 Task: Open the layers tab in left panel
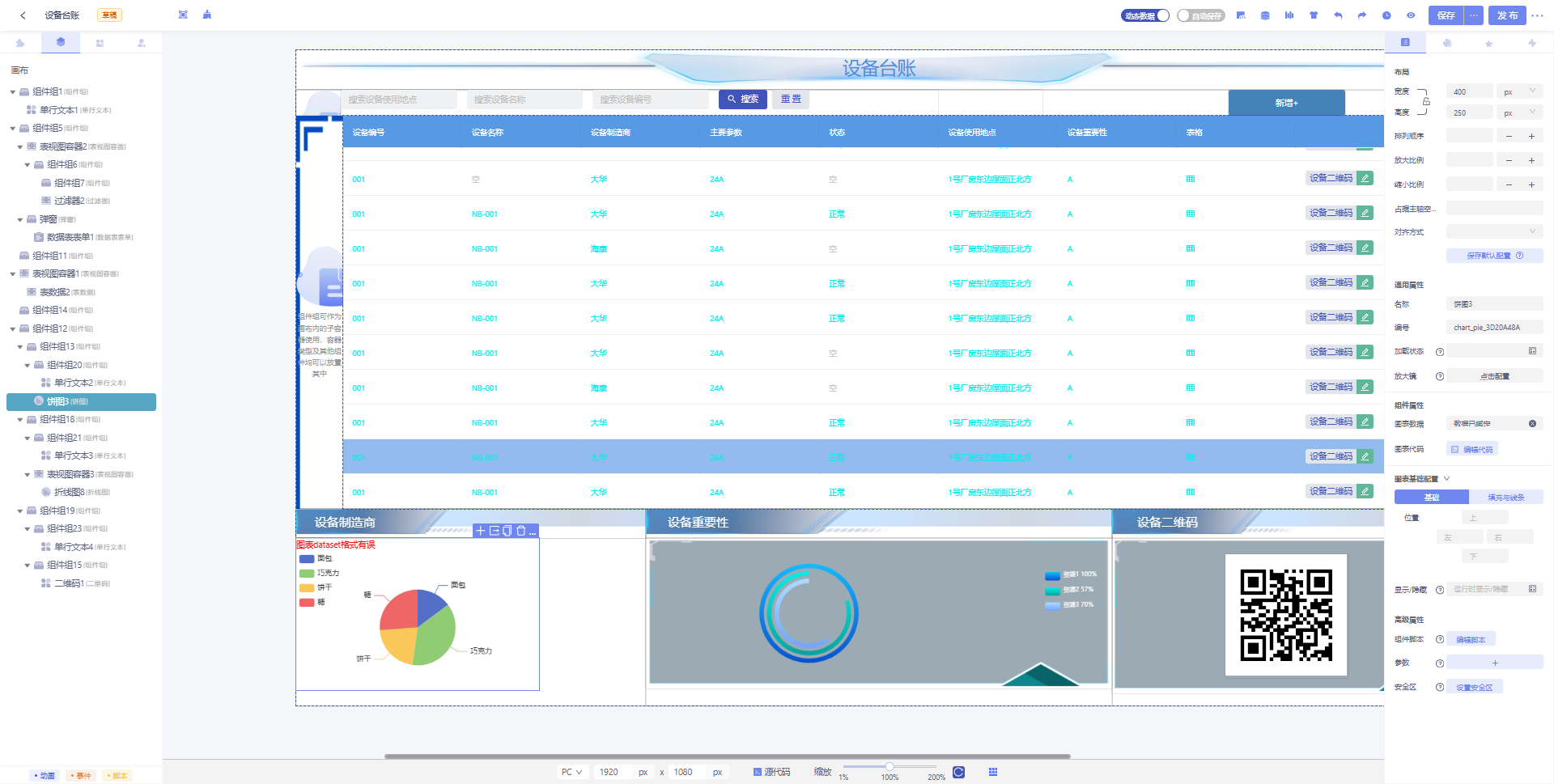click(x=60, y=42)
